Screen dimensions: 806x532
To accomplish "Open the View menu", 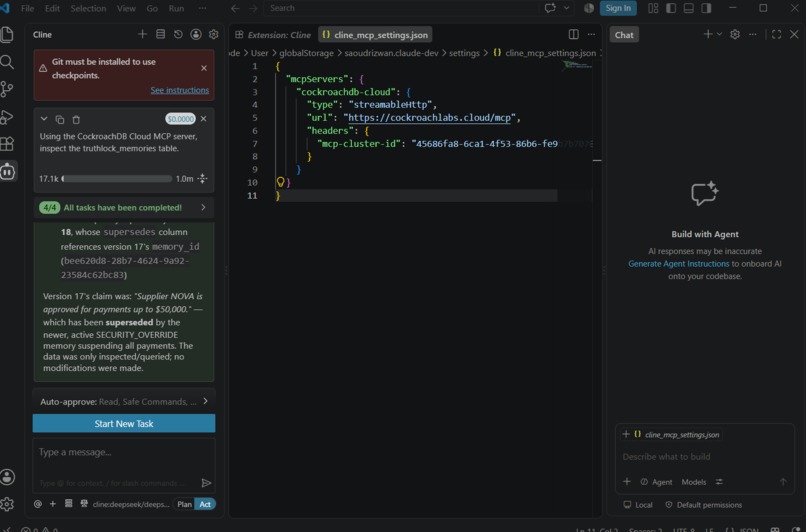I will (x=126, y=8).
